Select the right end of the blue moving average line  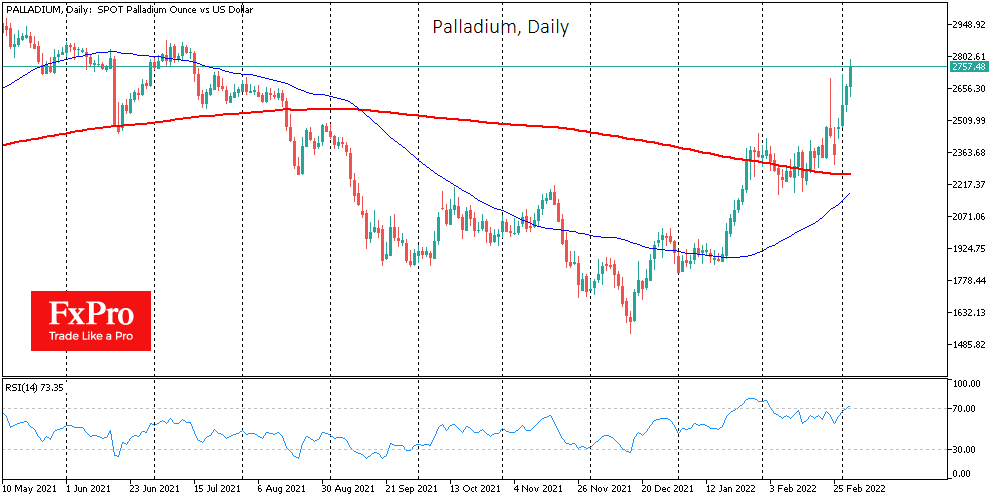(849, 194)
